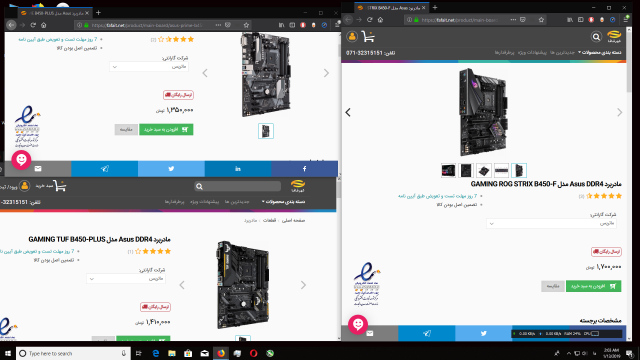Open page actions ellipsis in right window
The height and width of the screenshot is (360, 640).
[513, 20]
